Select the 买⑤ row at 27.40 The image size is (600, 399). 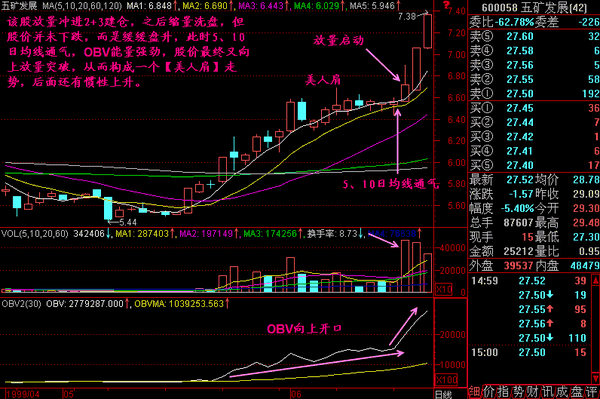point(535,165)
